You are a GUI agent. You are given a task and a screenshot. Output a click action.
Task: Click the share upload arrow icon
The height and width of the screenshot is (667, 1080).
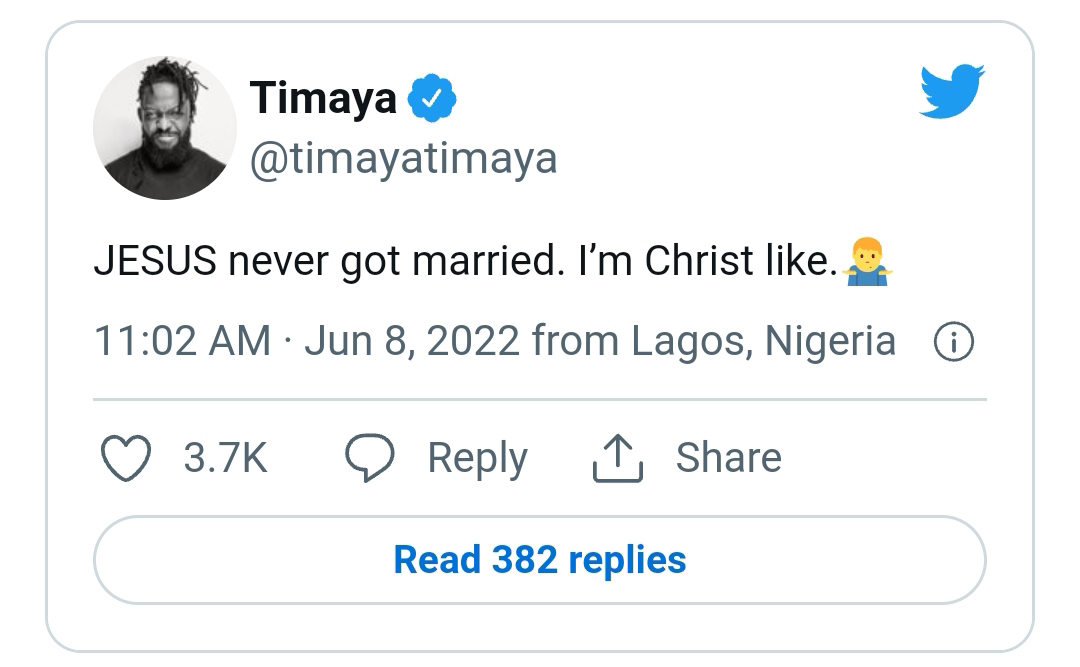coord(617,458)
